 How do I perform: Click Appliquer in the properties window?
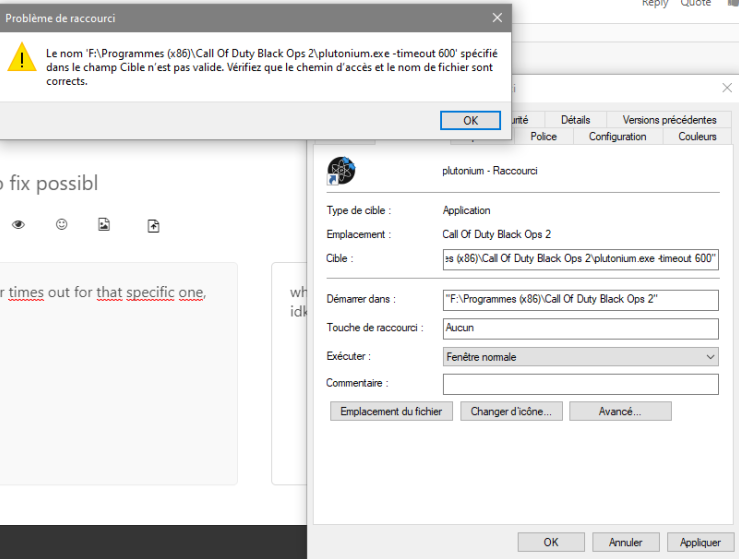point(700,542)
